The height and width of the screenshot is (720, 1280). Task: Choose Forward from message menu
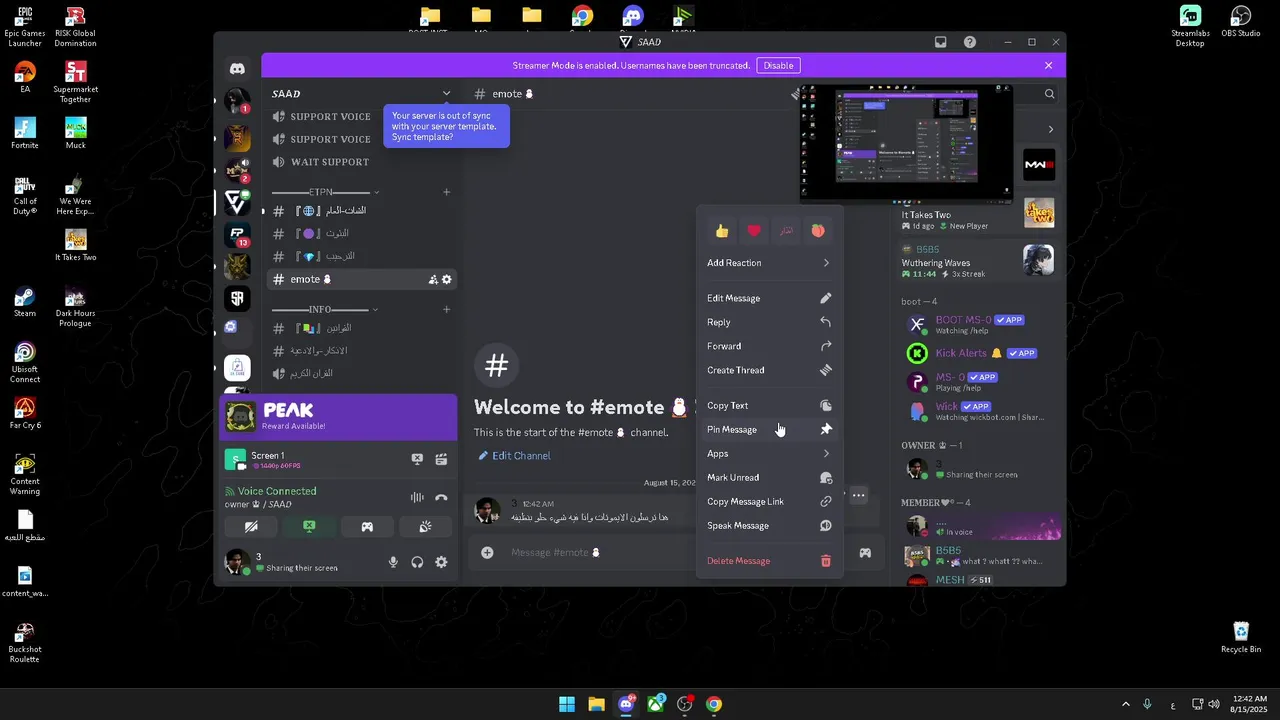click(769, 346)
